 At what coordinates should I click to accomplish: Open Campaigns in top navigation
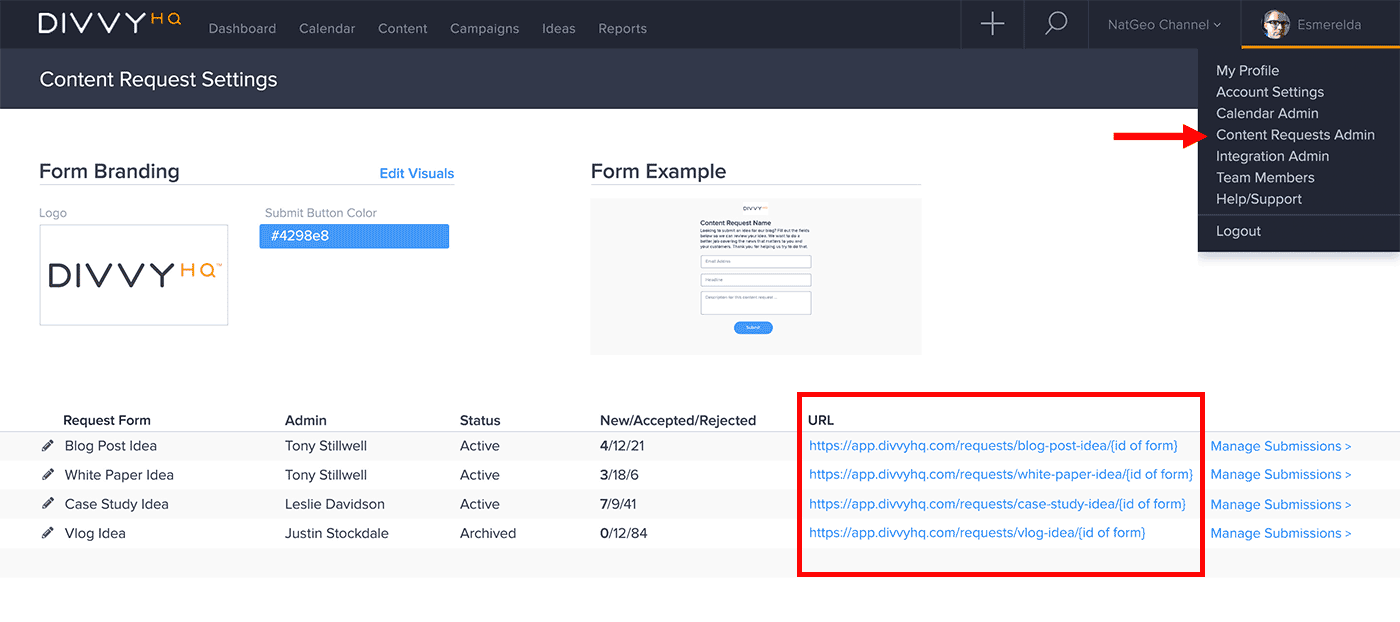pyautogui.click(x=485, y=28)
